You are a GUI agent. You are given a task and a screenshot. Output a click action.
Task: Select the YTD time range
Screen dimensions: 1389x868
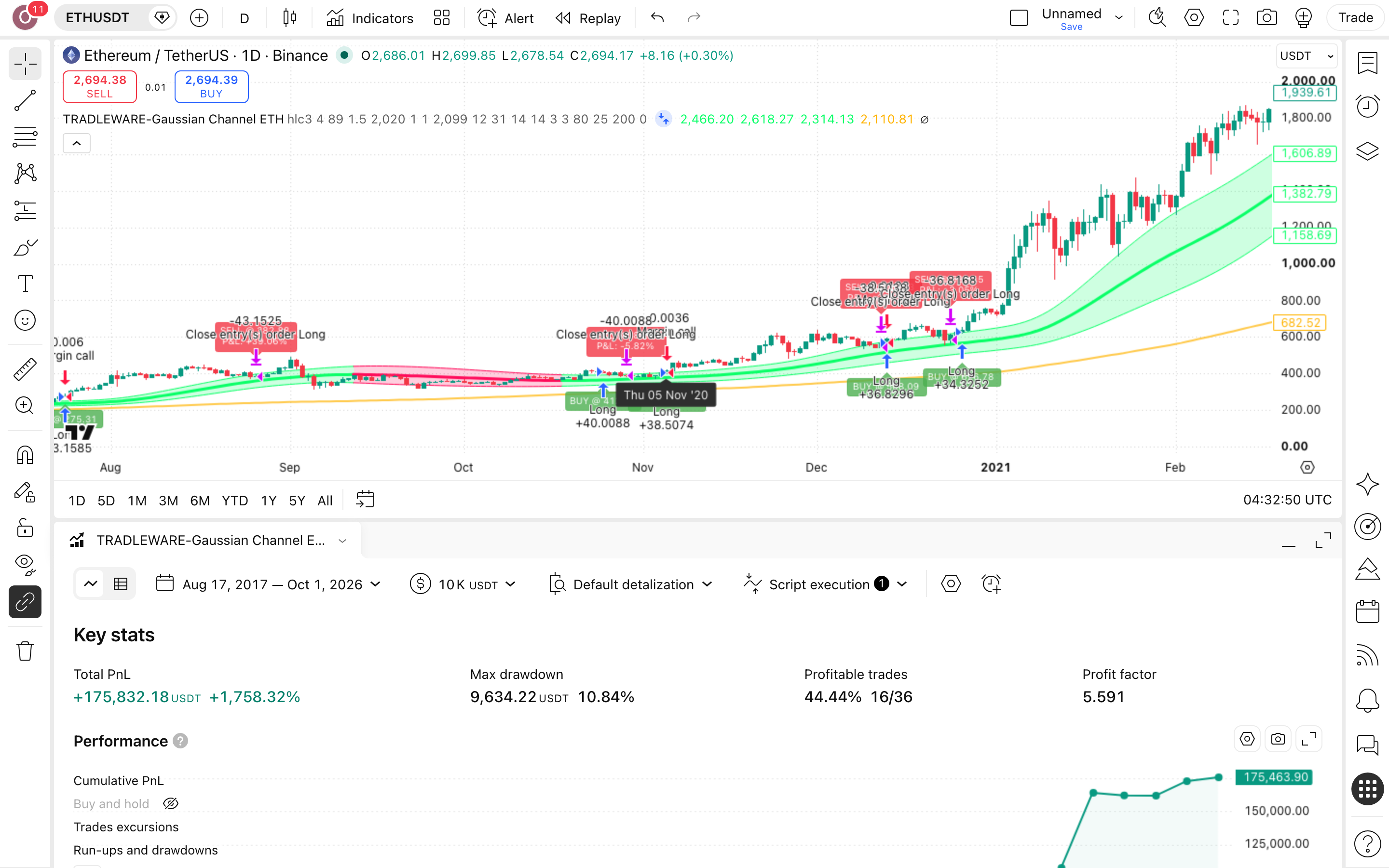[235, 501]
